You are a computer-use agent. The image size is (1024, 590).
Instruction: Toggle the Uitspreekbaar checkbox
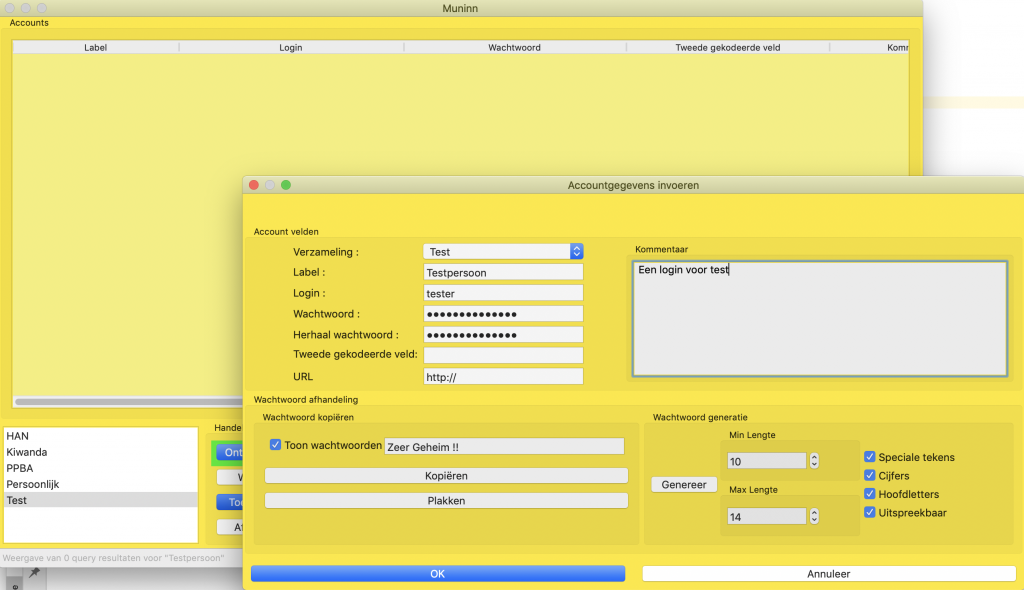coord(869,512)
